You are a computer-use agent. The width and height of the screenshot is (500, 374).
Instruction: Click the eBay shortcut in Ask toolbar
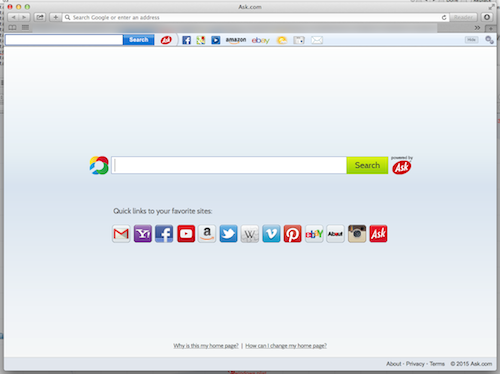261,40
